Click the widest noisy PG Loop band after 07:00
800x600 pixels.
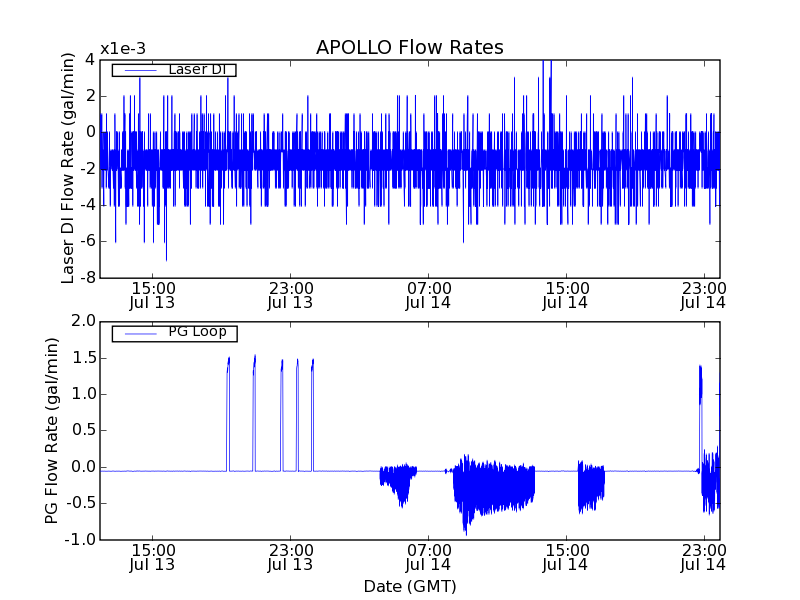[x=493, y=488]
